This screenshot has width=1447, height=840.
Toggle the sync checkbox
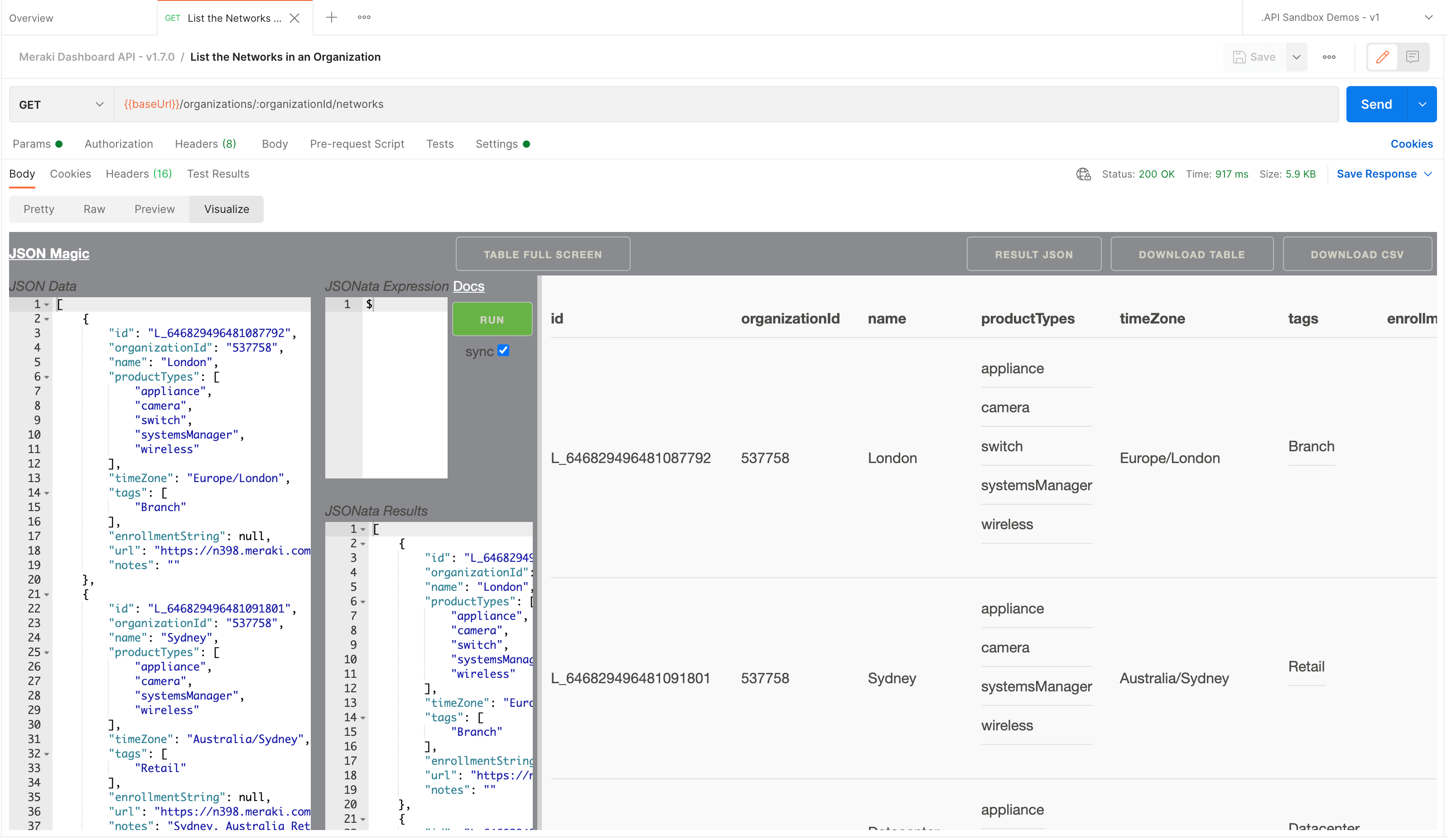click(x=503, y=351)
